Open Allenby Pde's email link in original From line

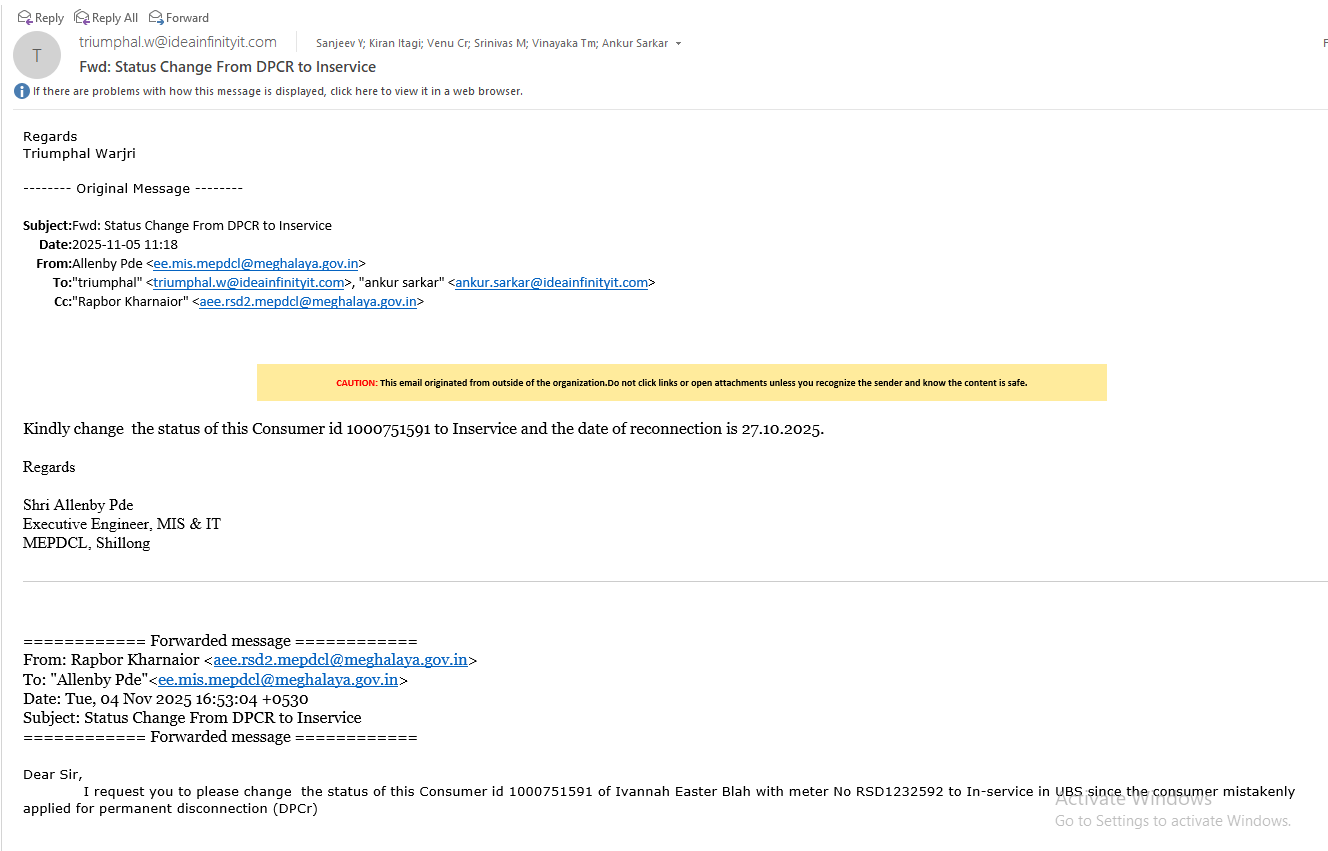coord(255,263)
